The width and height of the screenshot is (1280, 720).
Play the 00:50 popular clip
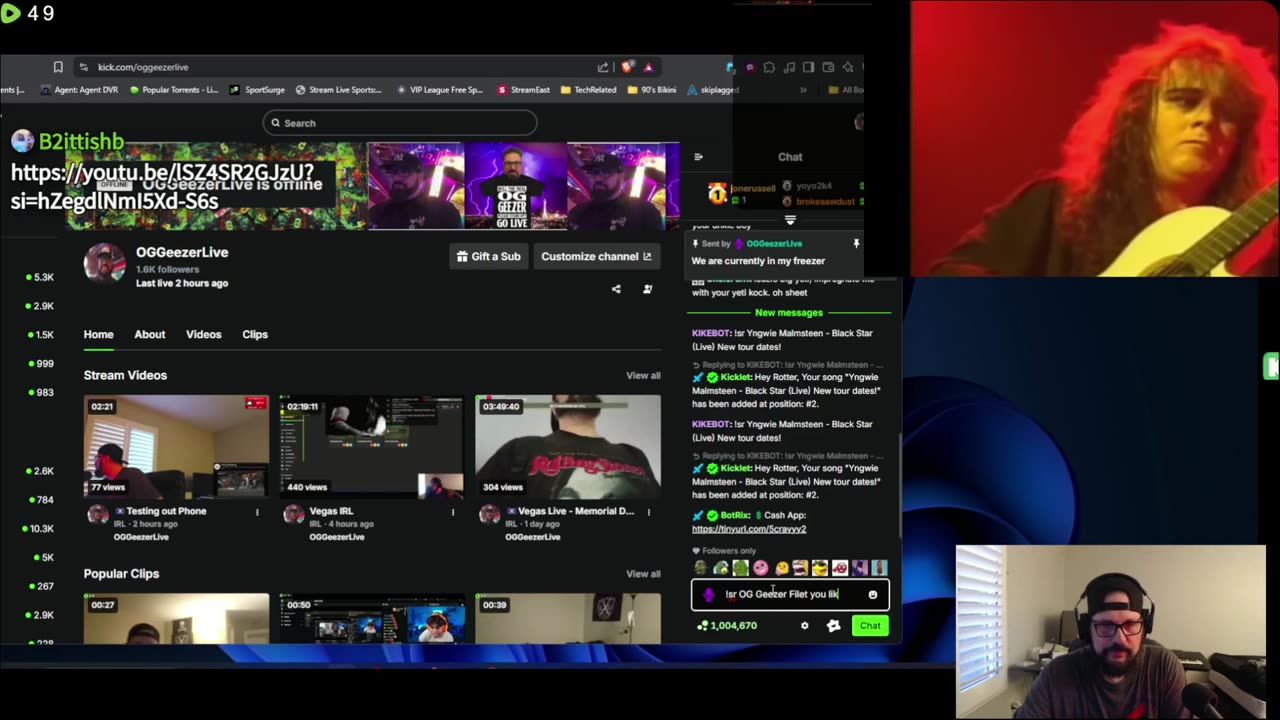372,619
